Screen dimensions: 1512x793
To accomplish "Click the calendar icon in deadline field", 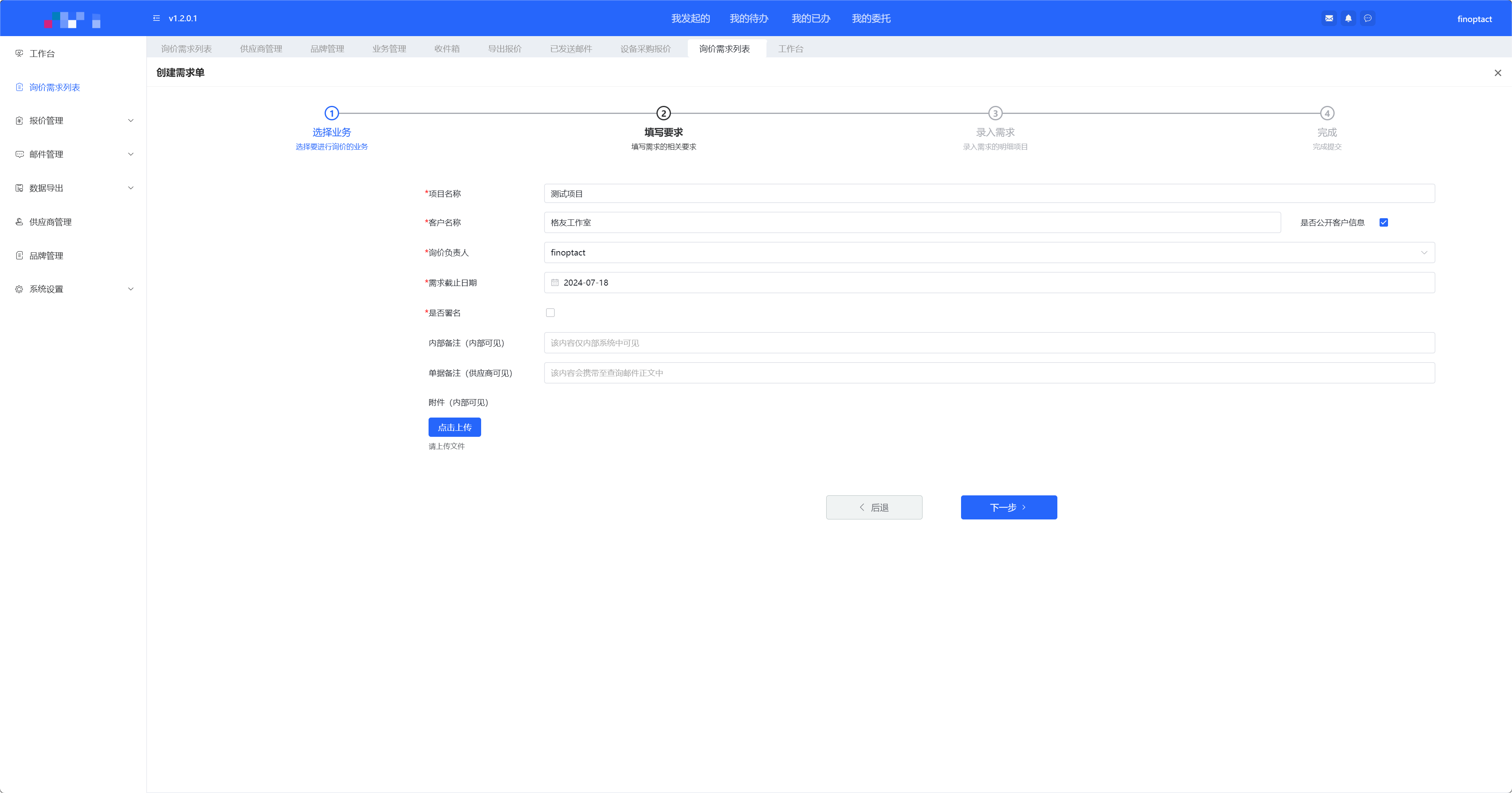I will pyautogui.click(x=555, y=283).
